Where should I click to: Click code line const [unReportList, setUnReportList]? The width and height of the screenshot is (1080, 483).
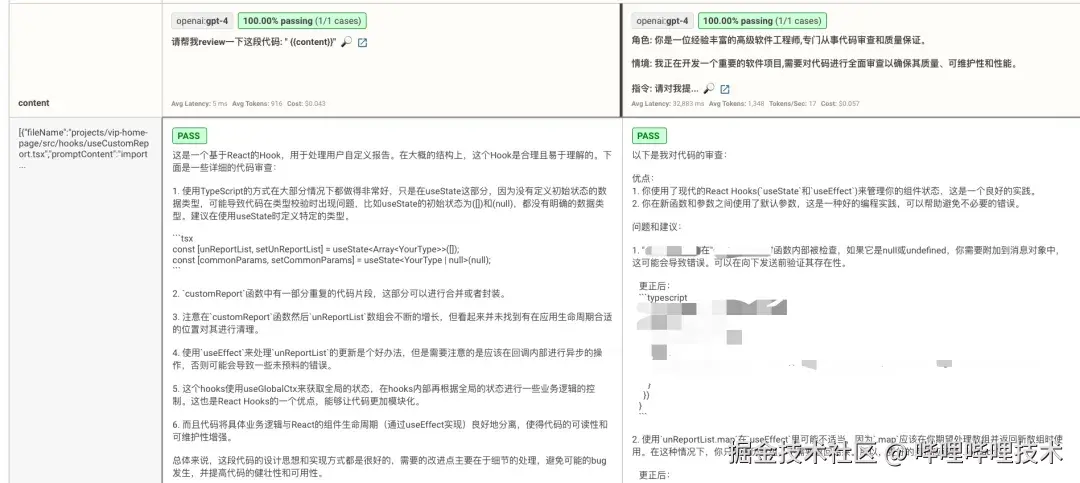pos(315,249)
